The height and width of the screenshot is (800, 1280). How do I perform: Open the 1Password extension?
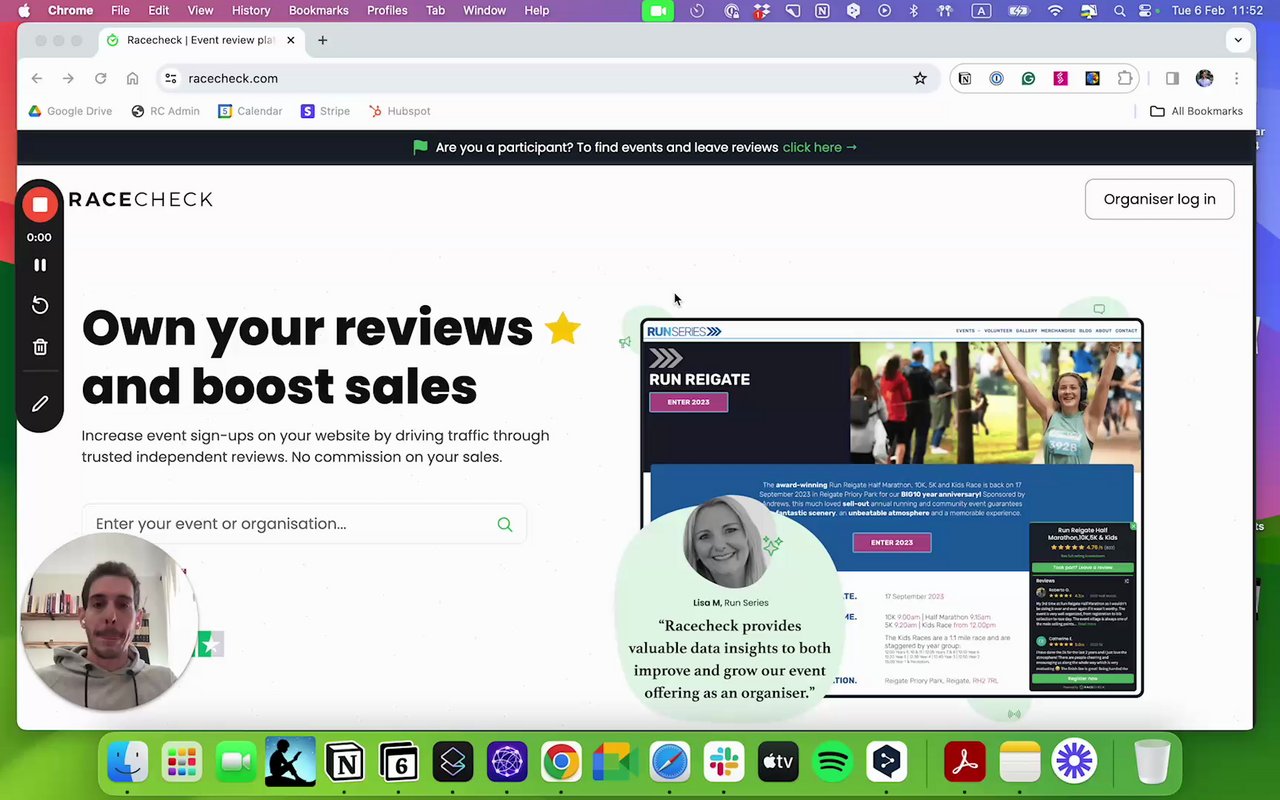tap(997, 78)
